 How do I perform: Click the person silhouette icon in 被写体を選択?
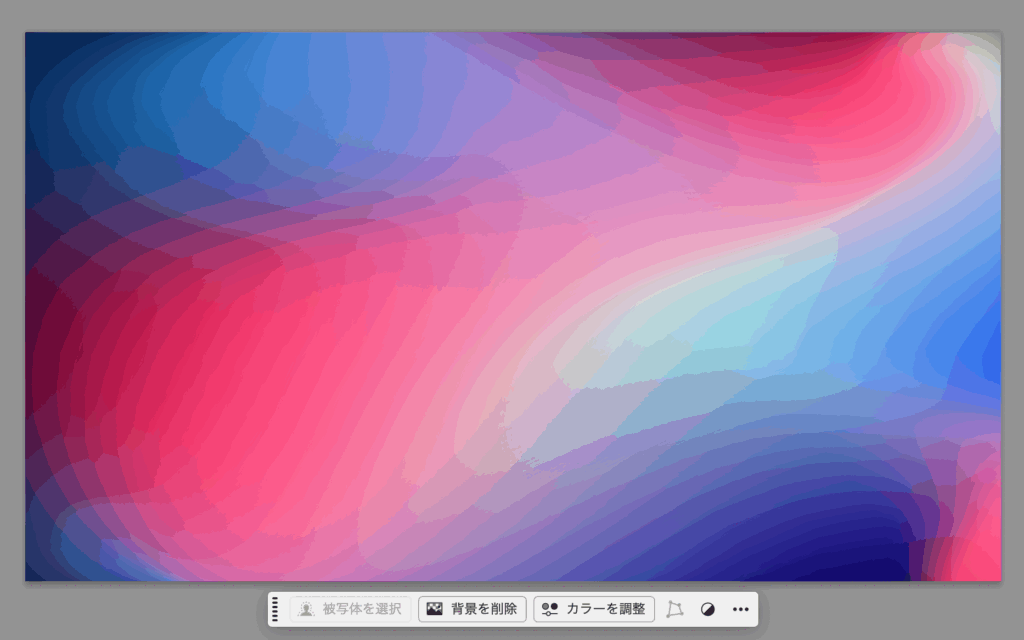306,609
